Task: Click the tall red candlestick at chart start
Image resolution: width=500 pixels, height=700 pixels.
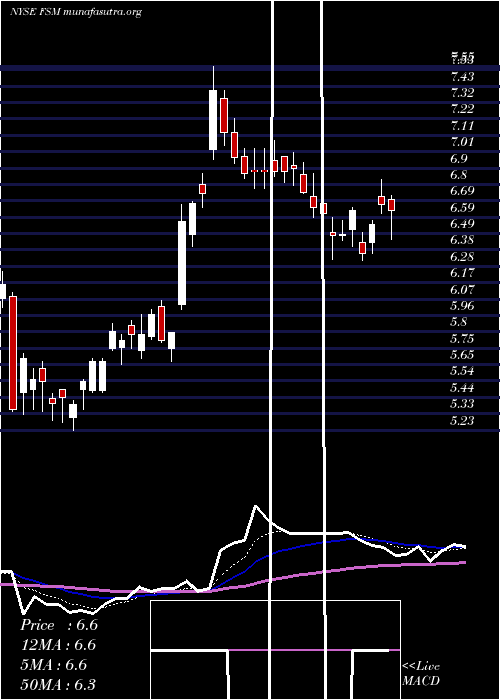Action: coord(13,353)
